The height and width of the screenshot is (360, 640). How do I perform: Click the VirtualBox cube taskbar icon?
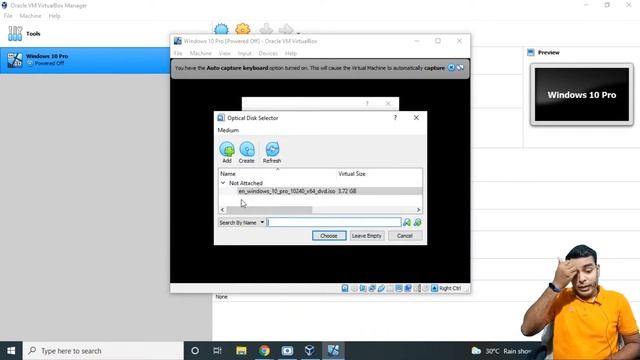coord(310,350)
